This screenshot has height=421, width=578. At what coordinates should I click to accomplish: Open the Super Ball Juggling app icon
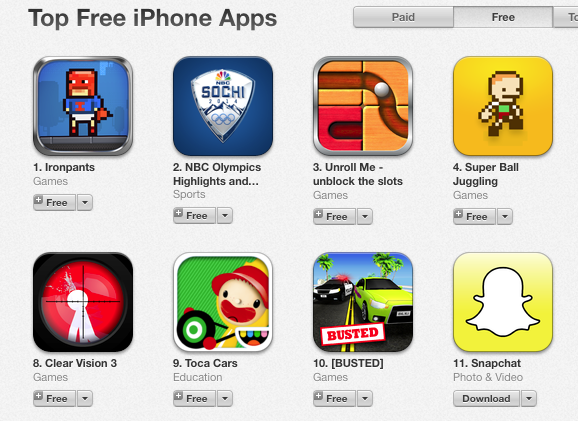503,106
